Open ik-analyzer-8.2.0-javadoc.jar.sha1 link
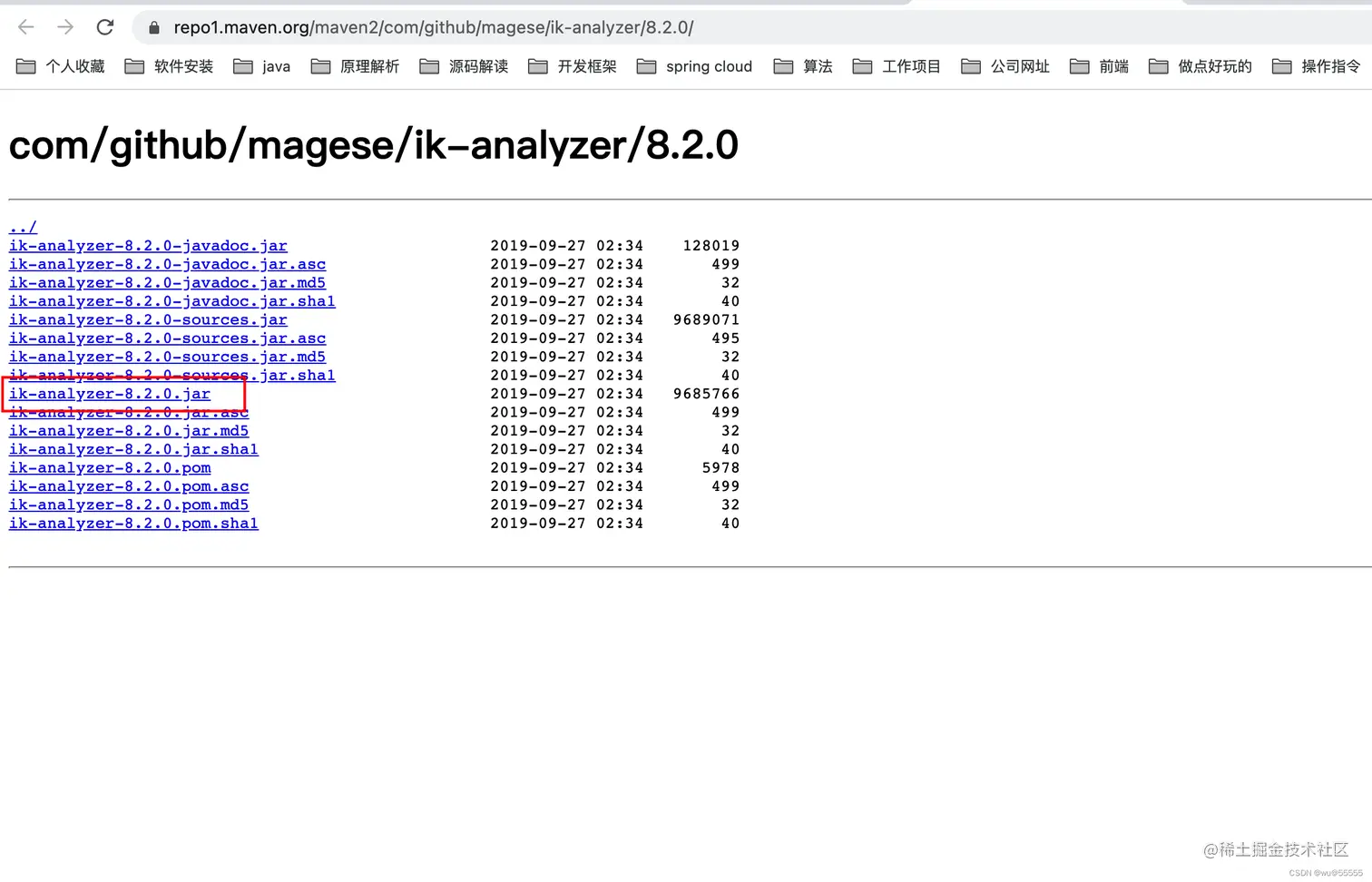Screen dimensions: 1372x882 point(172,301)
